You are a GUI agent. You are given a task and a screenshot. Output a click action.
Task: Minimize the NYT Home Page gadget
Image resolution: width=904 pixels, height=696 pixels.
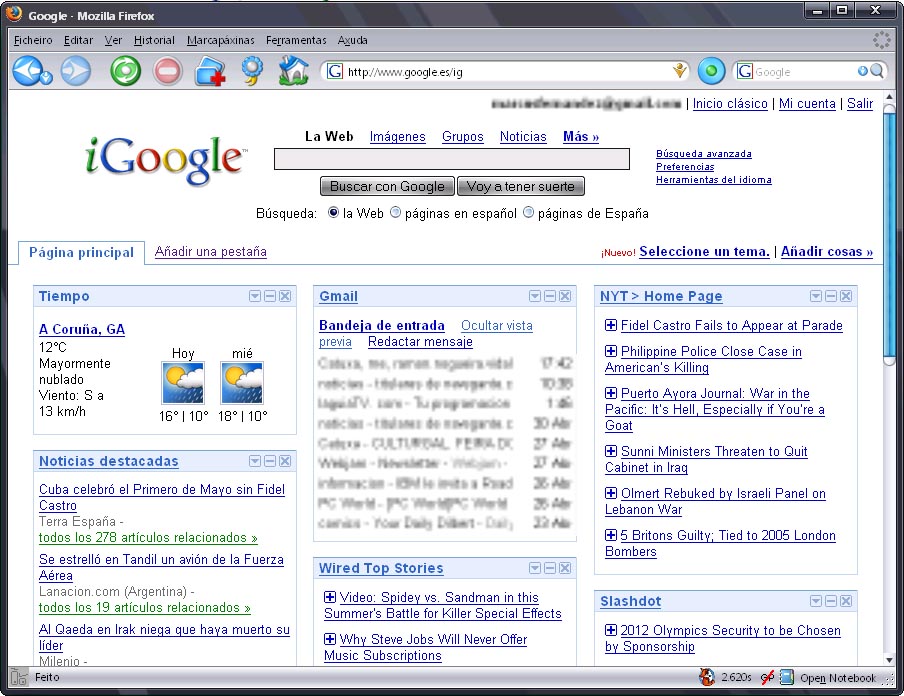[x=831, y=296]
